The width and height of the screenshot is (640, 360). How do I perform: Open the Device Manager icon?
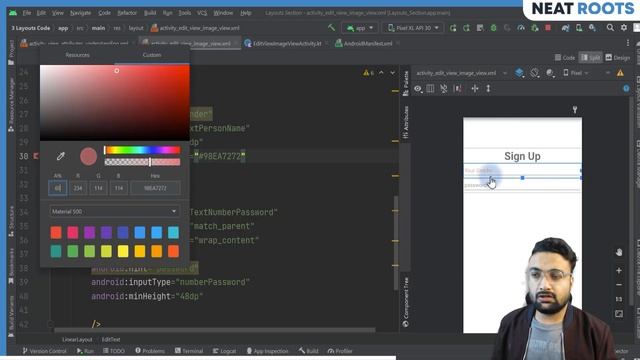click(x=579, y=28)
